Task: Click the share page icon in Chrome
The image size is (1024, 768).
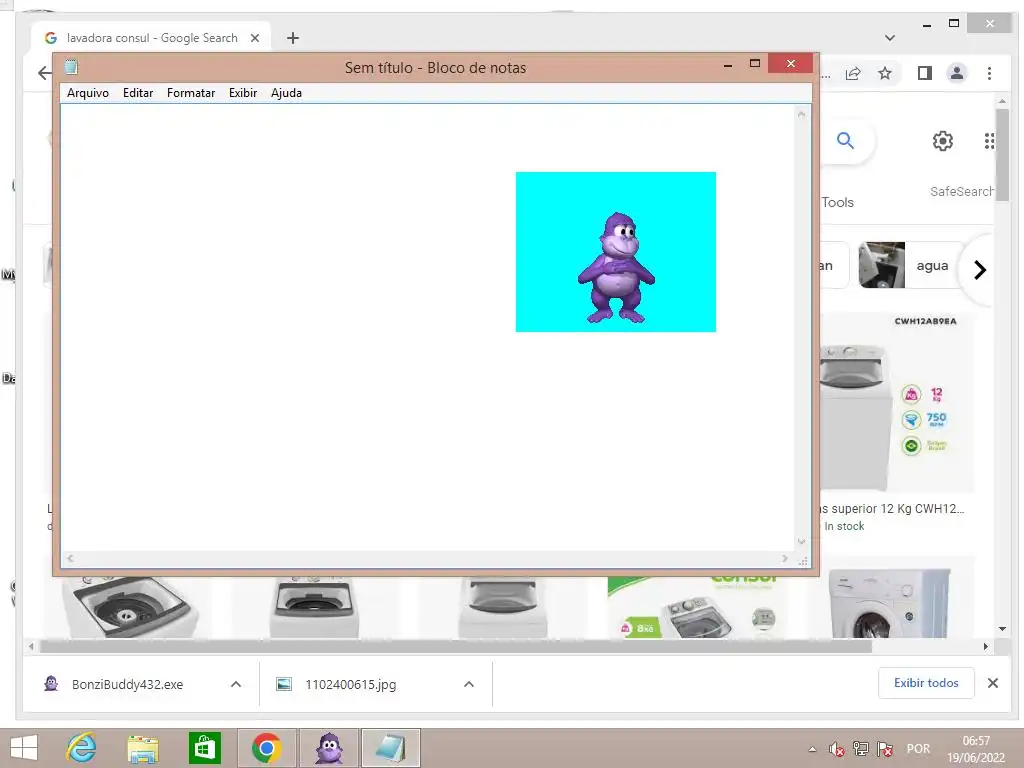Action: 853,73
